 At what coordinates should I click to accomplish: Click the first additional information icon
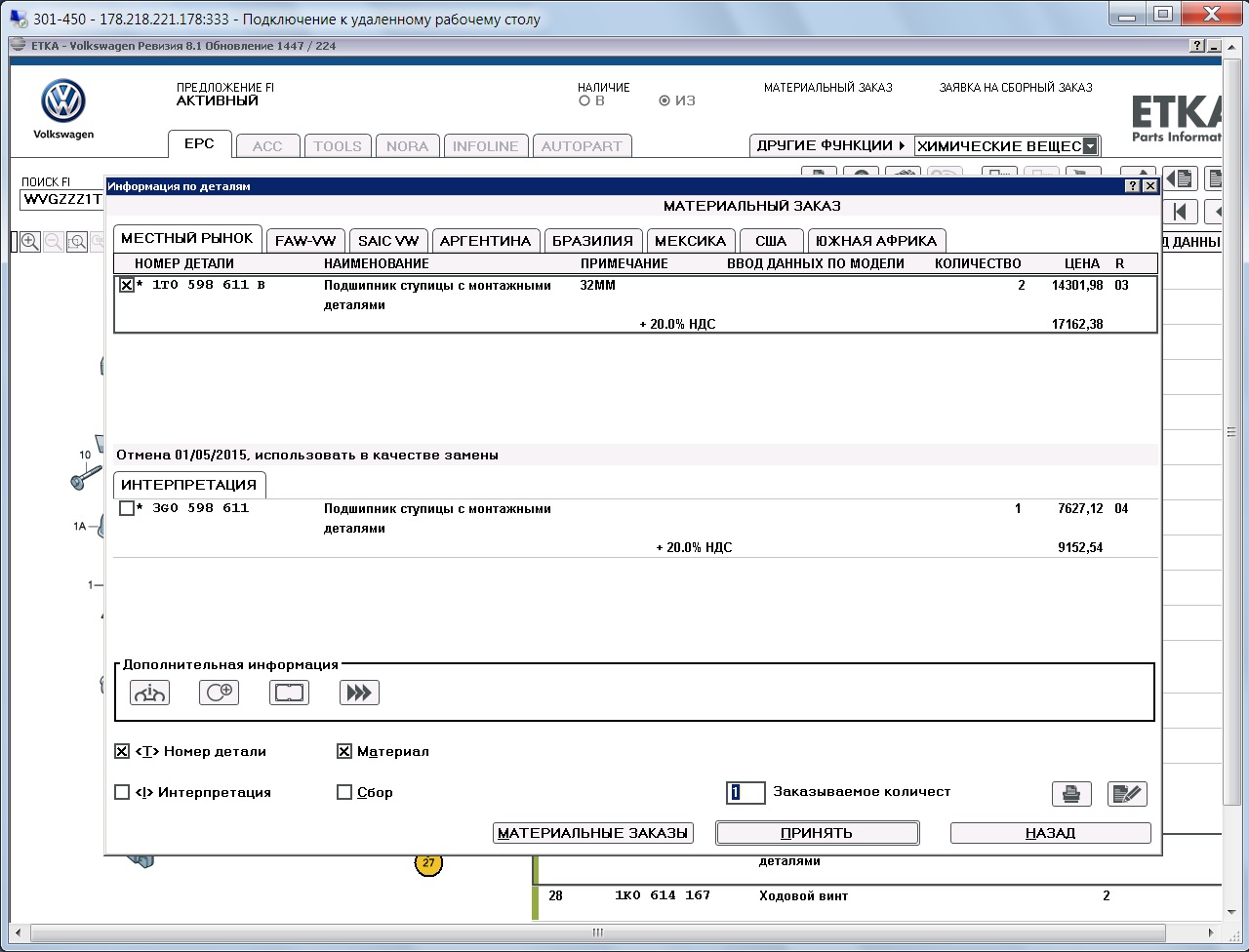(149, 693)
